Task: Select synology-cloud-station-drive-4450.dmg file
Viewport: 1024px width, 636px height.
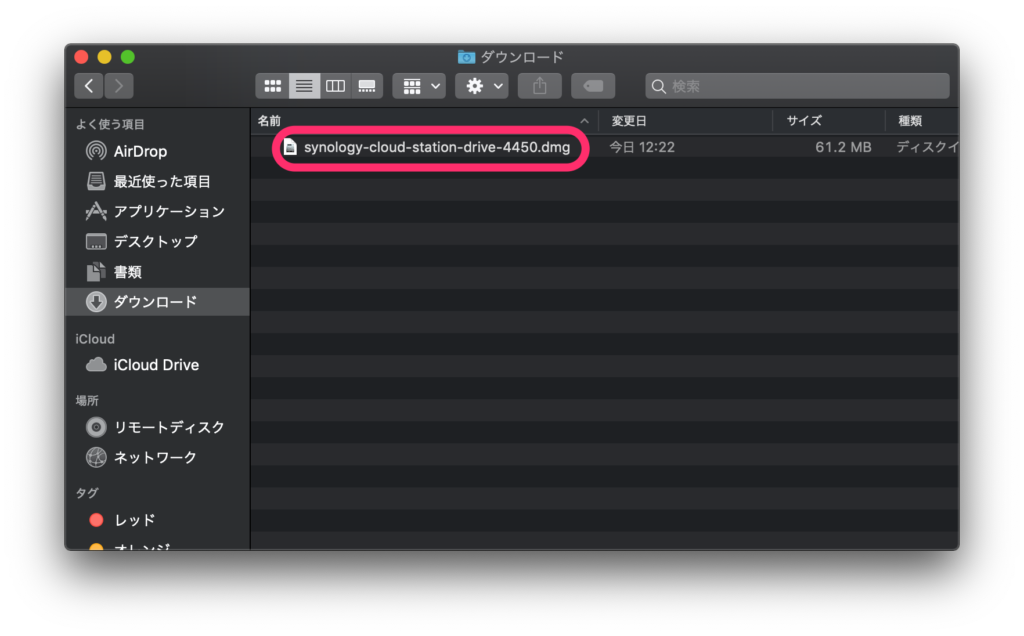Action: 436,148
